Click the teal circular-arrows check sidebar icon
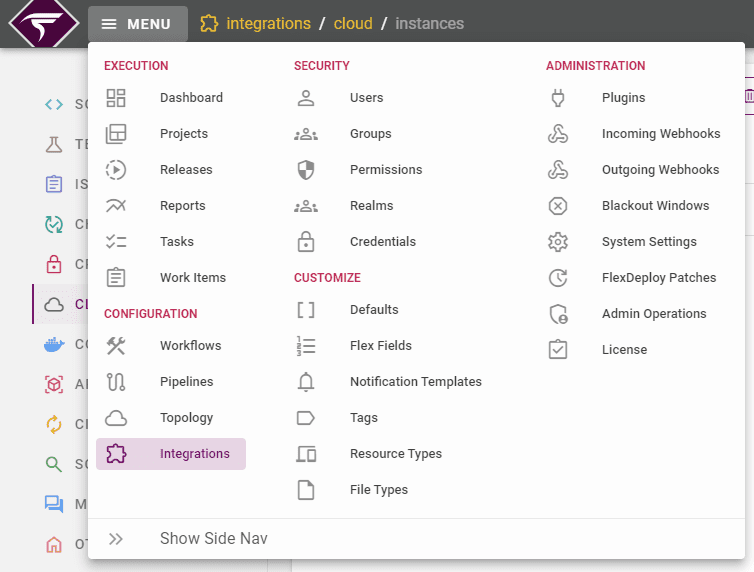Image resolution: width=754 pixels, height=572 pixels. click(x=54, y=224)
